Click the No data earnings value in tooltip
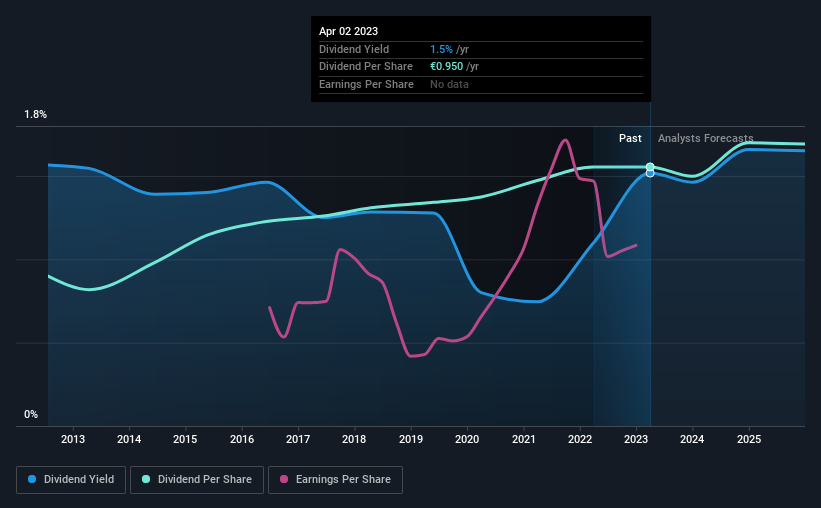 tap(449, 84)
